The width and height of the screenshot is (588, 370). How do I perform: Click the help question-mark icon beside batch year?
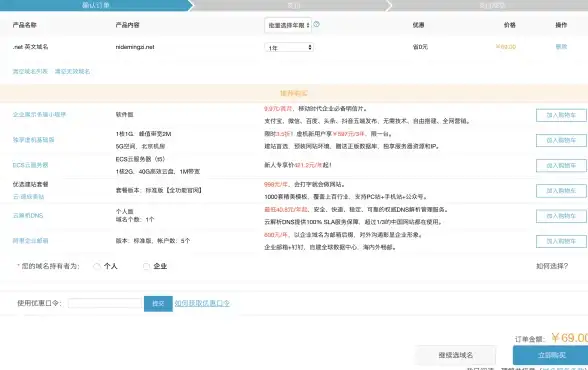tap(316, 24)
